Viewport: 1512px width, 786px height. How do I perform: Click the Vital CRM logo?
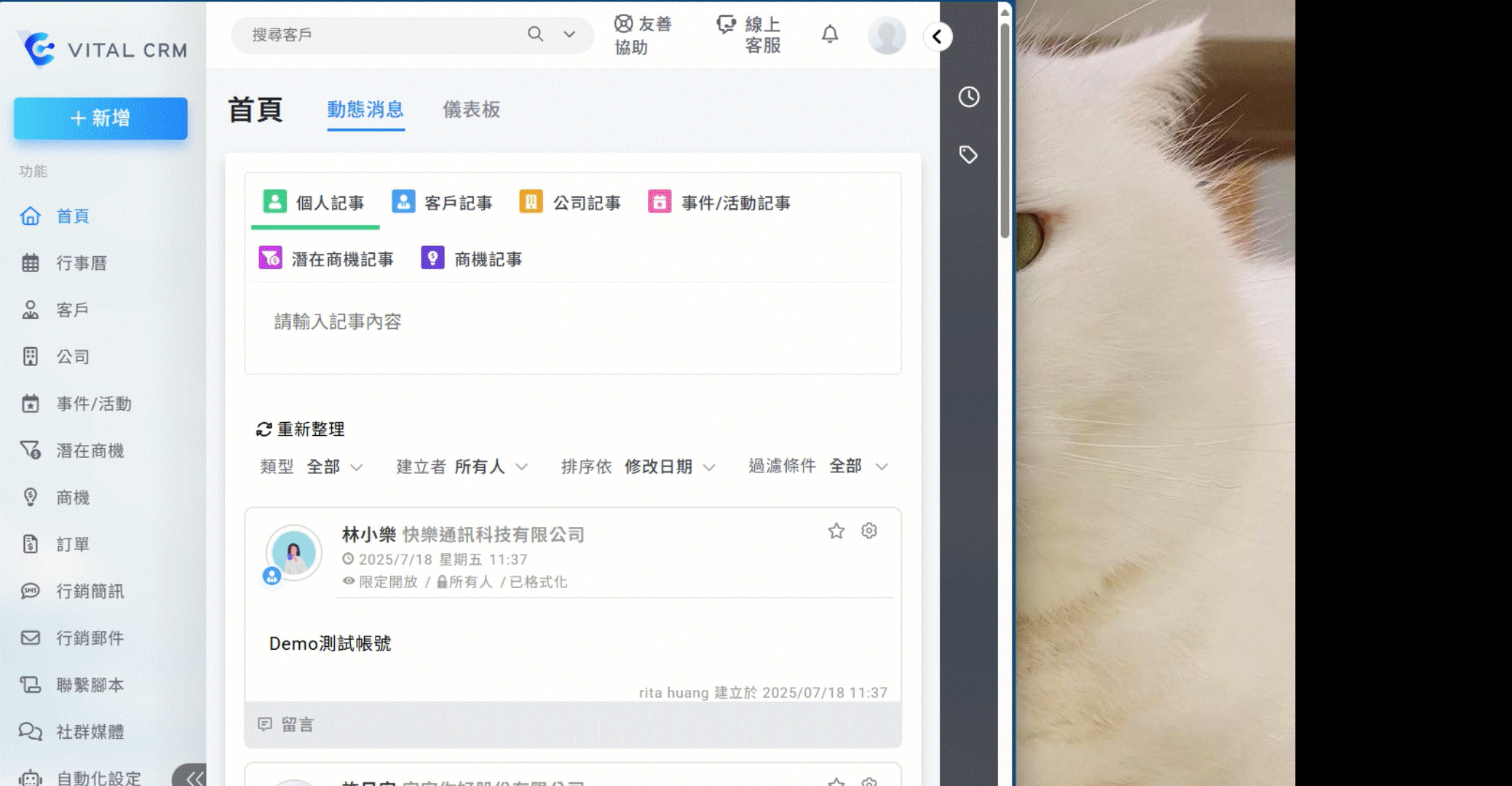click(x=103, y=49)
